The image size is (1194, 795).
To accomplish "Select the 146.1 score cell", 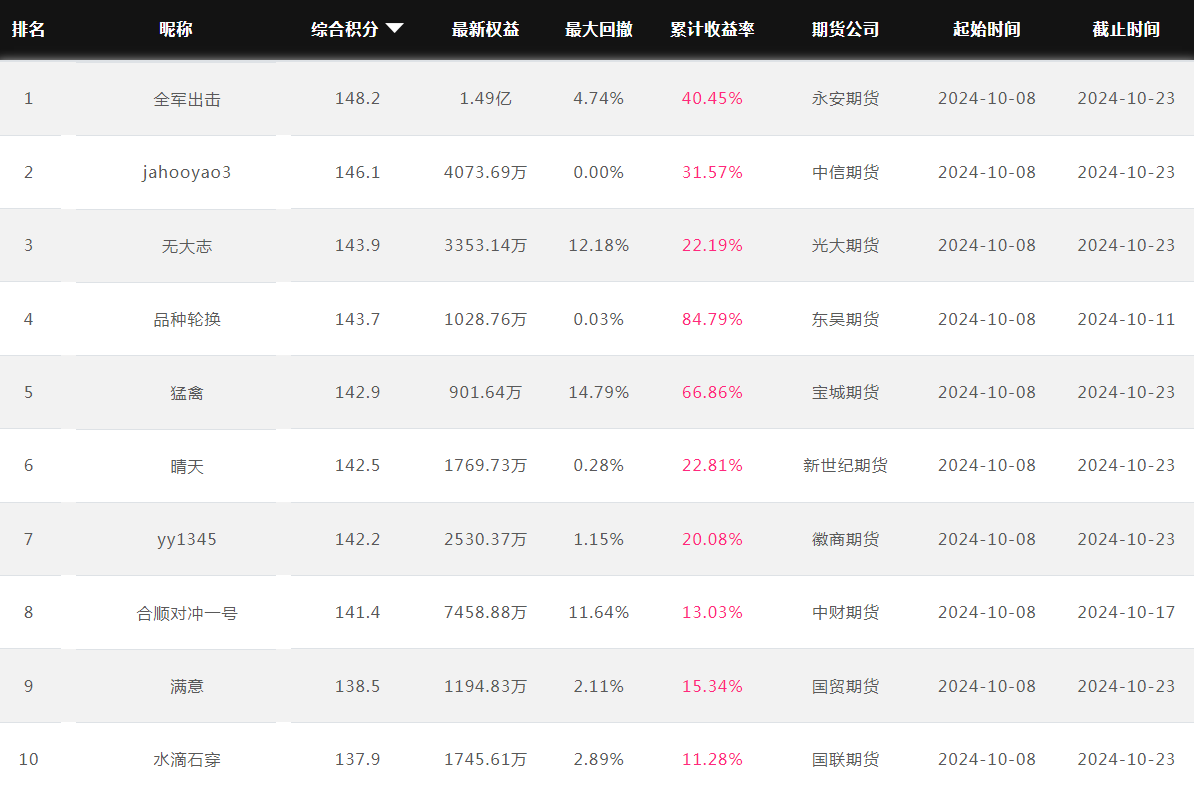I will 357,172.
